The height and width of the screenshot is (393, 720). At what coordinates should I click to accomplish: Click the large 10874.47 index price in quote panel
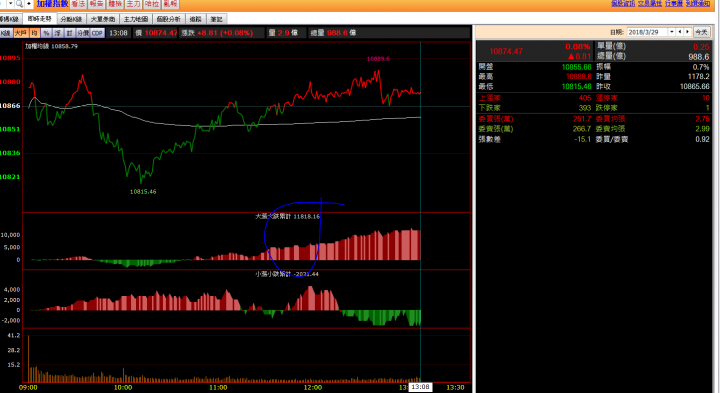click(x=506, y=51)
